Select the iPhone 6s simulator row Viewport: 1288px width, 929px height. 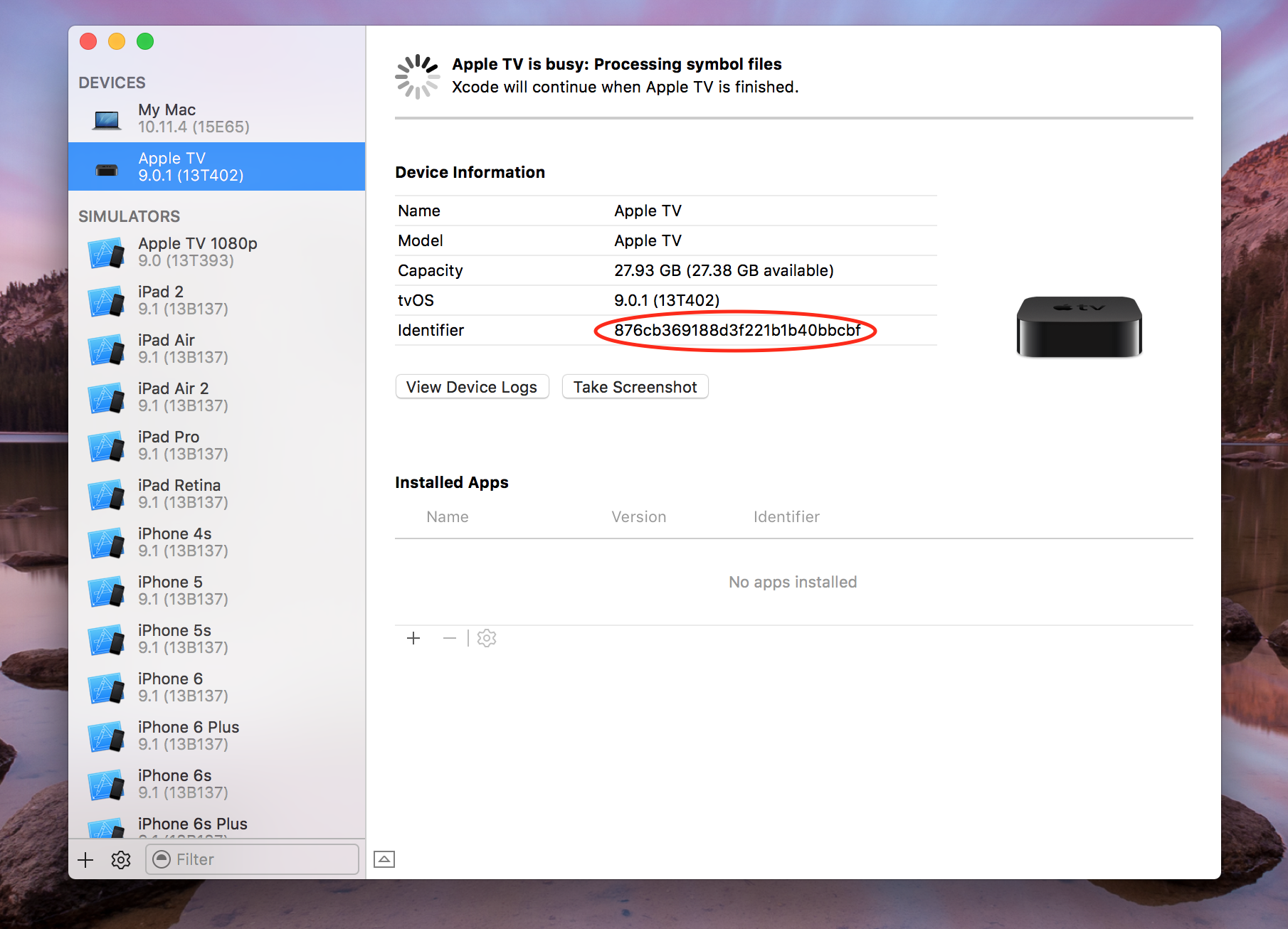tap(217, 785)
